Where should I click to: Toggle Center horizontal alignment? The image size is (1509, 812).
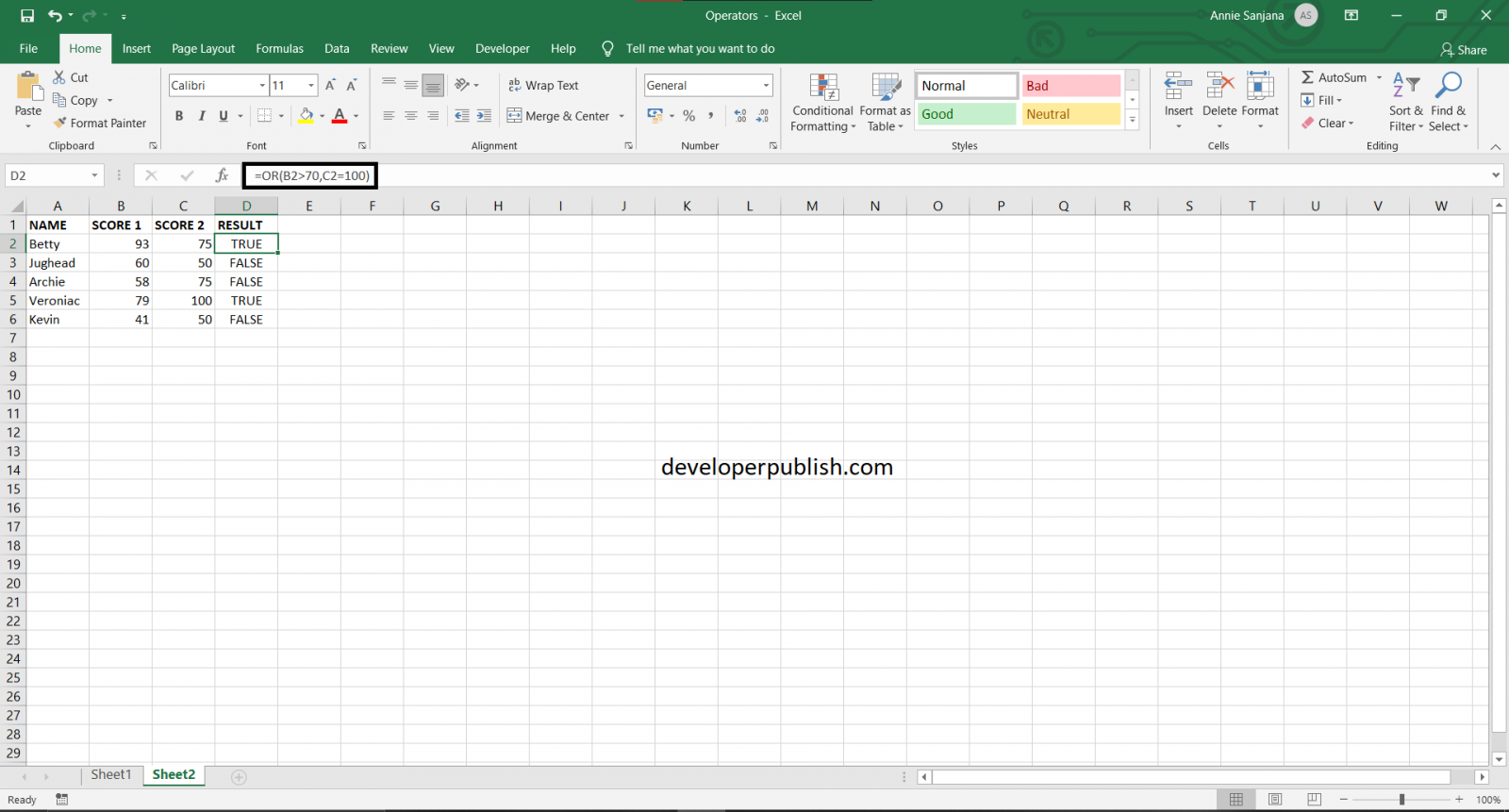410,115
